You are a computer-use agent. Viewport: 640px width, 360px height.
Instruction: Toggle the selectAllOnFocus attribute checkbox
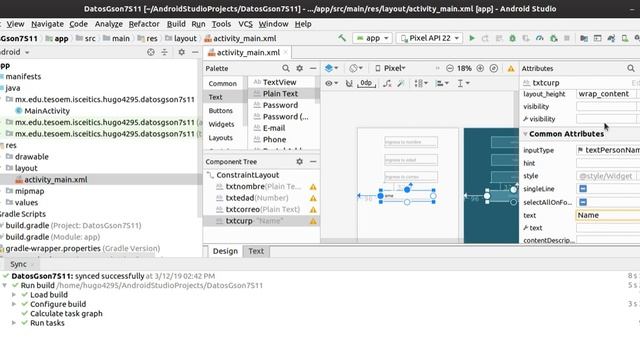(583, 202)
